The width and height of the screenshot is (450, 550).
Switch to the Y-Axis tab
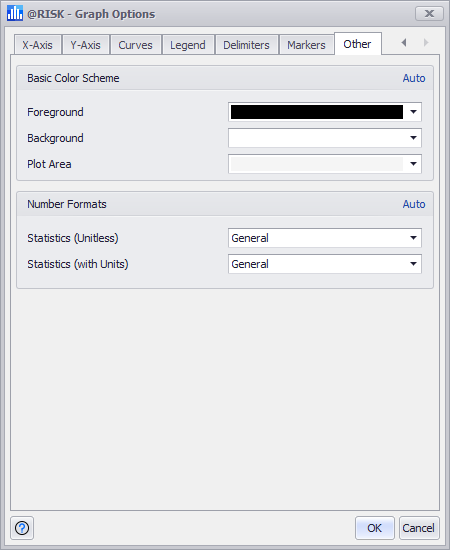pyautogui.click(x=86, y=45)
